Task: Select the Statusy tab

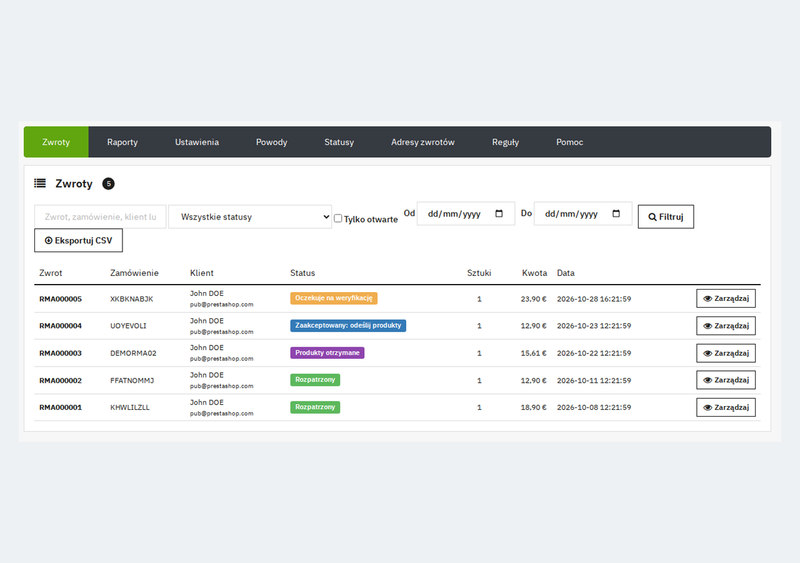Action: coord(339,142)
